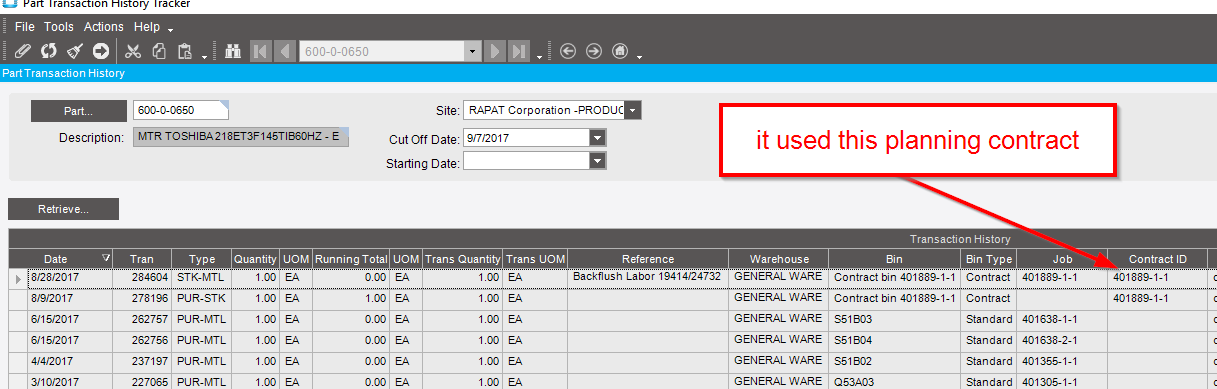The image size is (1217, 389).
Task: Expand the Site dropdown
Action: click(x=632, y=110)
